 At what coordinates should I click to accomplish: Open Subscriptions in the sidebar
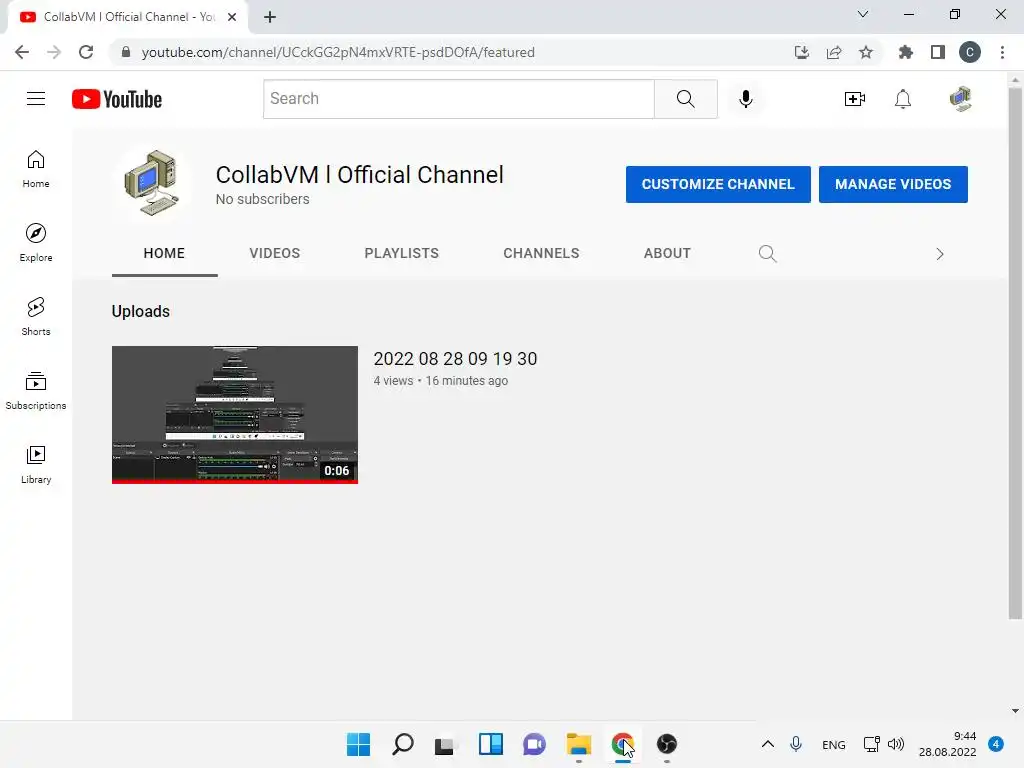pyautogui.click(x=36, y=391)
